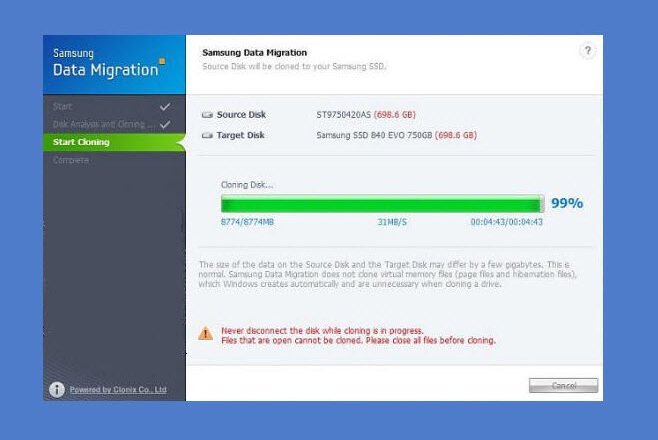Click the checkmark next to the Start step
Screen dimensions: 658x440
[x=165, y=107]
